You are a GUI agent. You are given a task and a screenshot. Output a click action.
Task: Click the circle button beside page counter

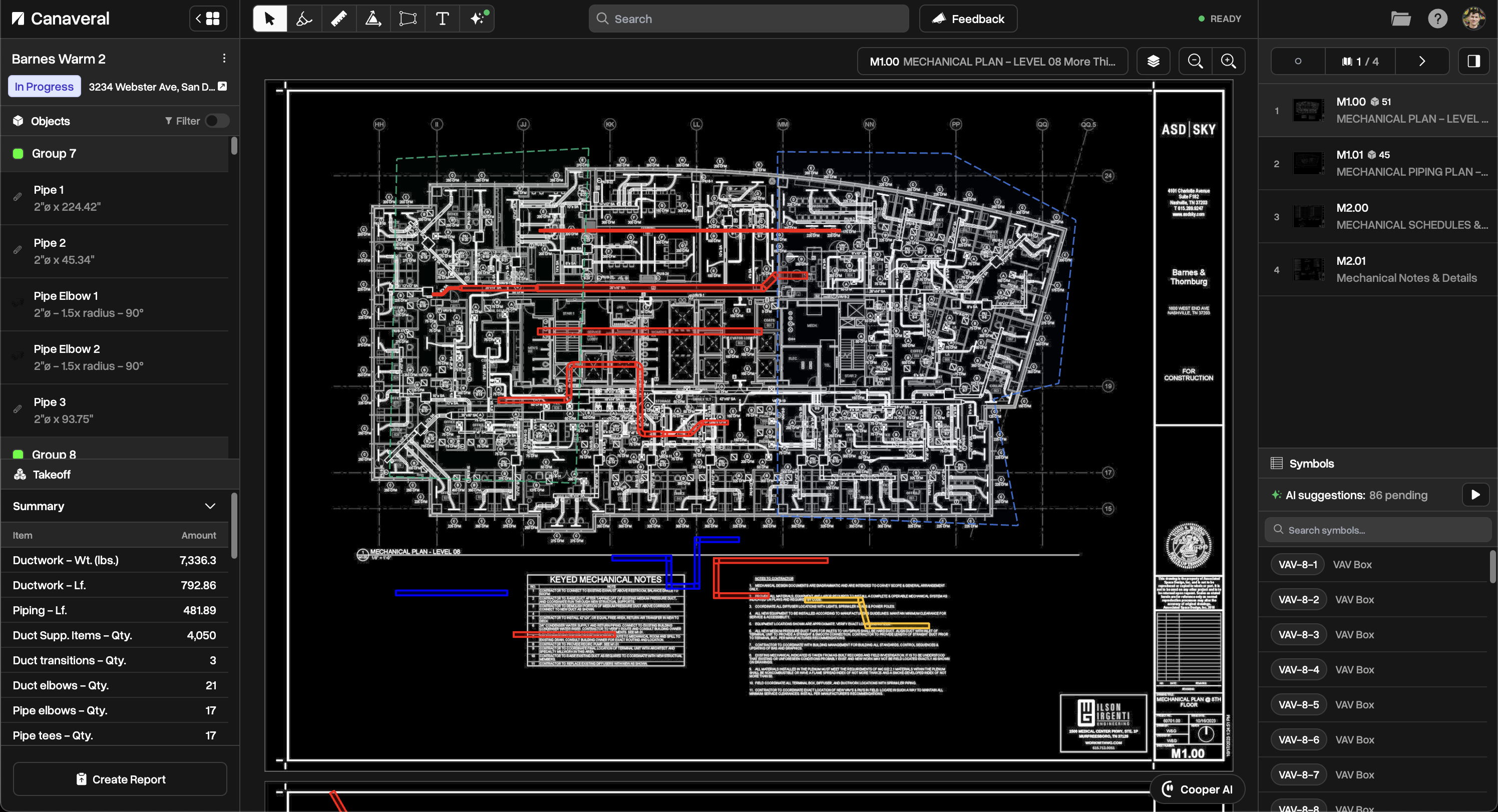tap(1298, 61)
